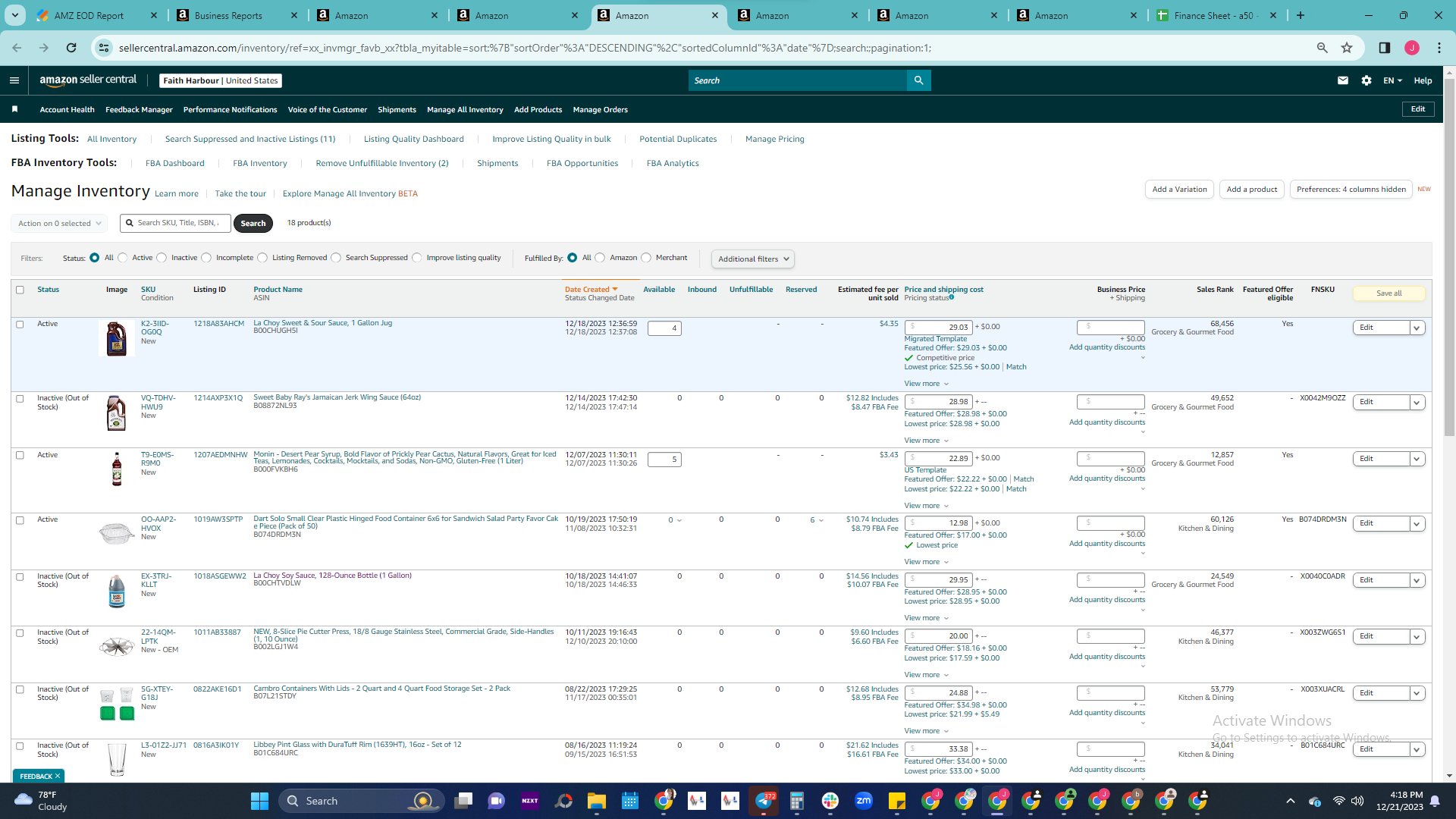The width and height of the screenshot is (1456, 819).
Task: Click the Add a Variation button
Action: point(1179,190)
